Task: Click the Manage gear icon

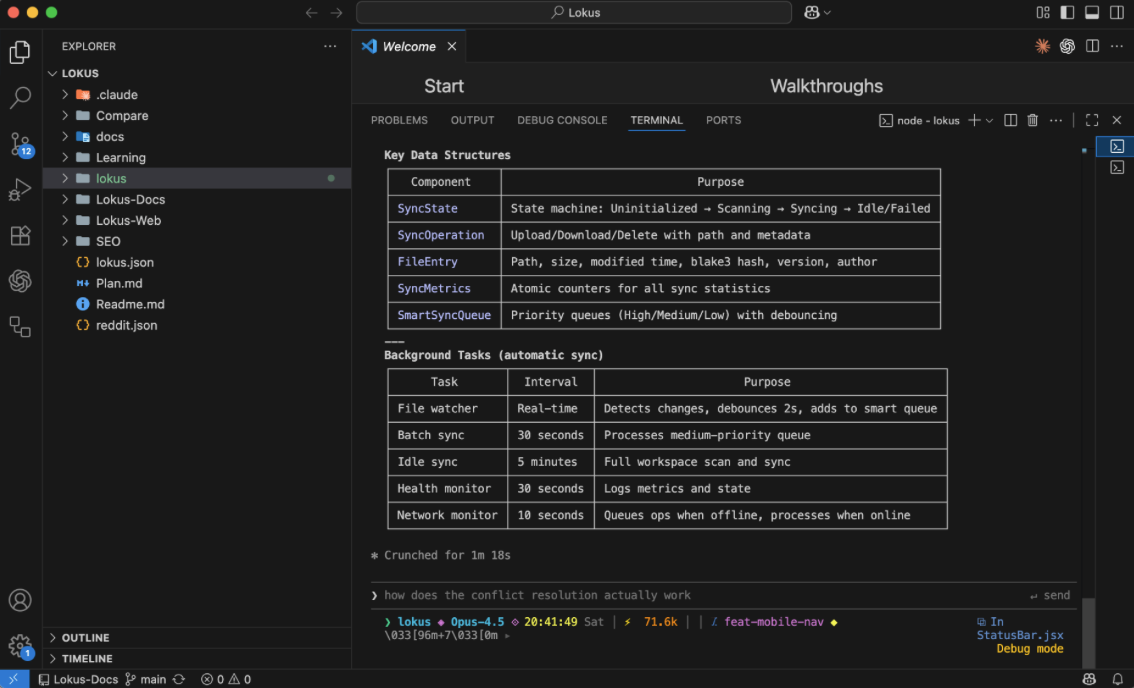Action: (x=20, y=645)
